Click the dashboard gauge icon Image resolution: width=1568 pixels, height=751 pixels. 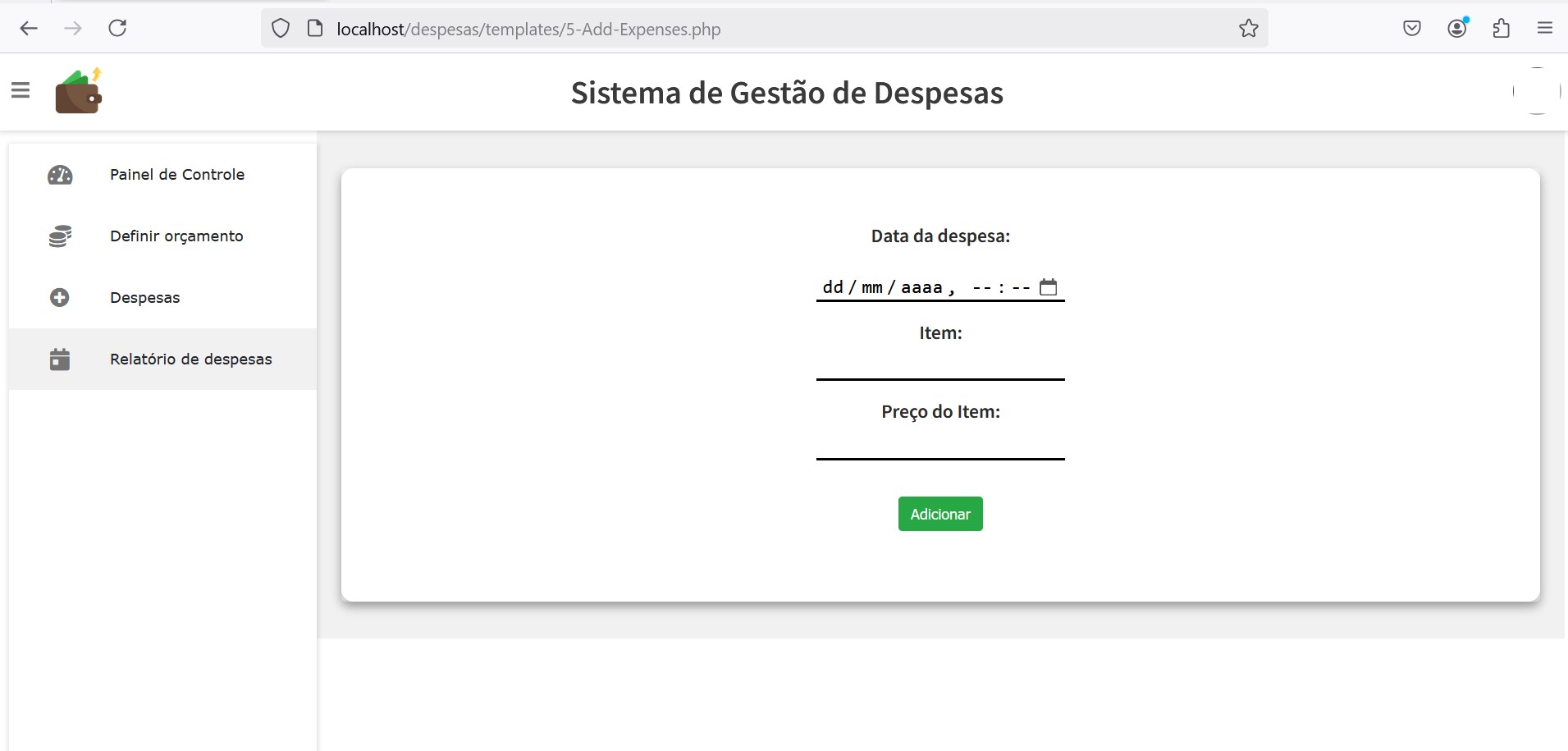pyautogui.click(x=60, y=175)
